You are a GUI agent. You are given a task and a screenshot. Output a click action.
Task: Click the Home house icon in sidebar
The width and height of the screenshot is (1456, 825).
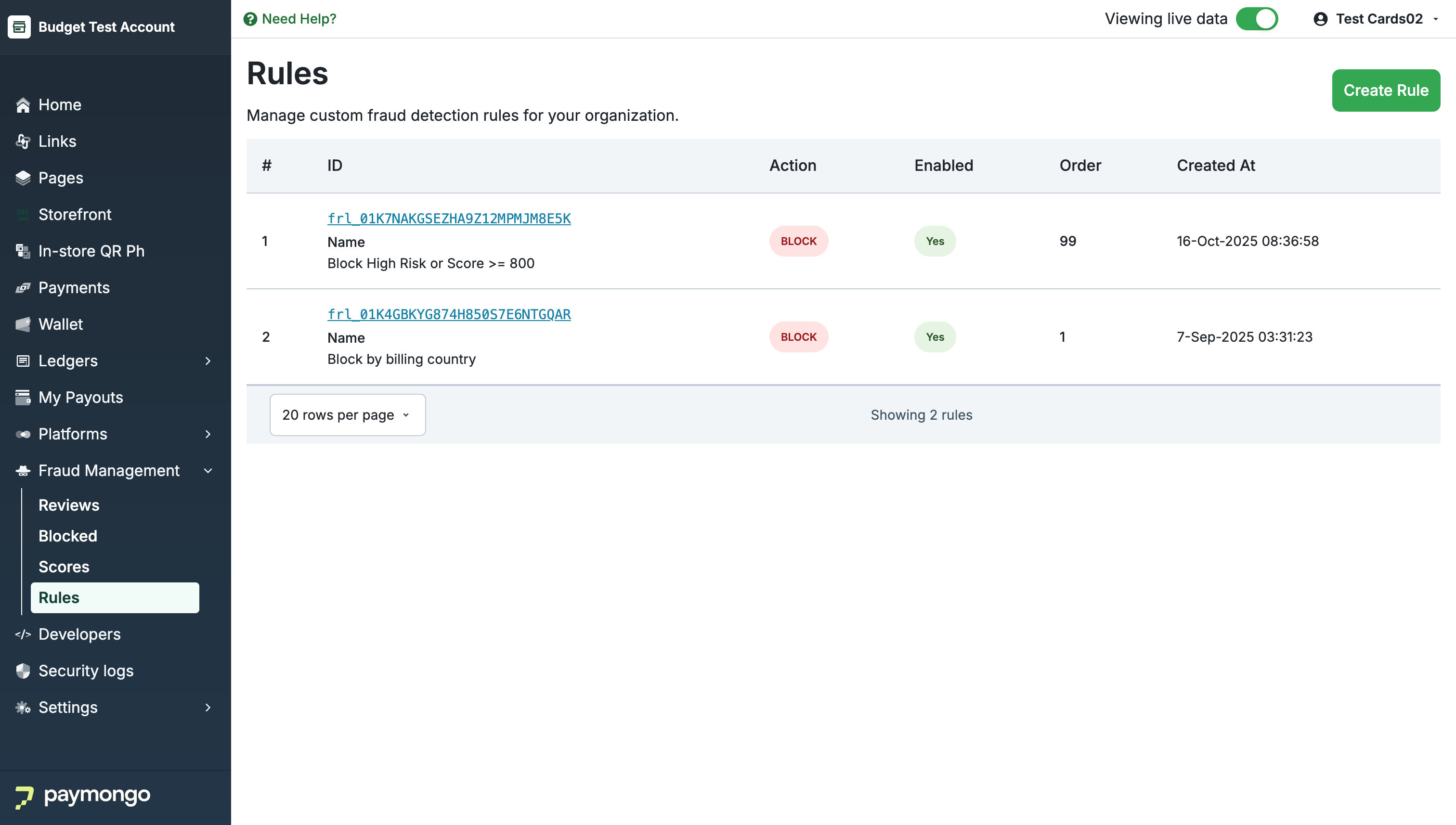(23, 105)
